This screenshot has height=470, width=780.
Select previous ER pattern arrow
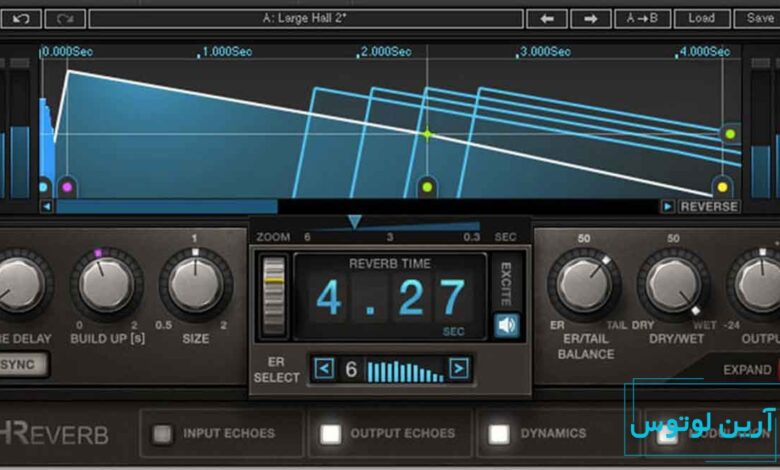point(324,370)
